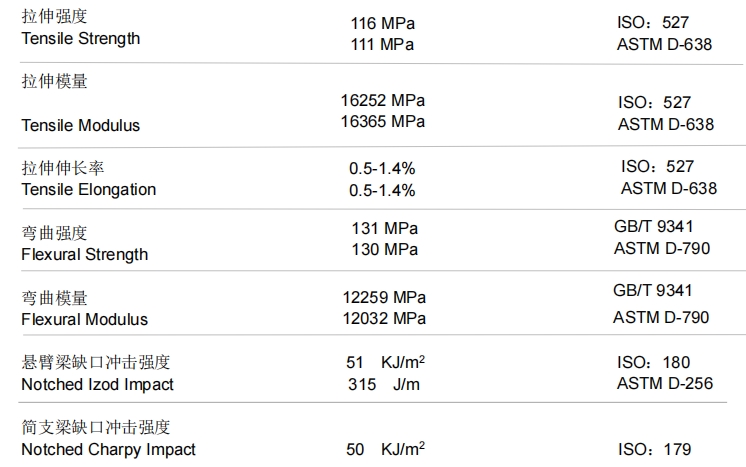Viewport: 746px width, 467px height.
Task: Click the Tensile Elongation label
Action: (88, 189)
